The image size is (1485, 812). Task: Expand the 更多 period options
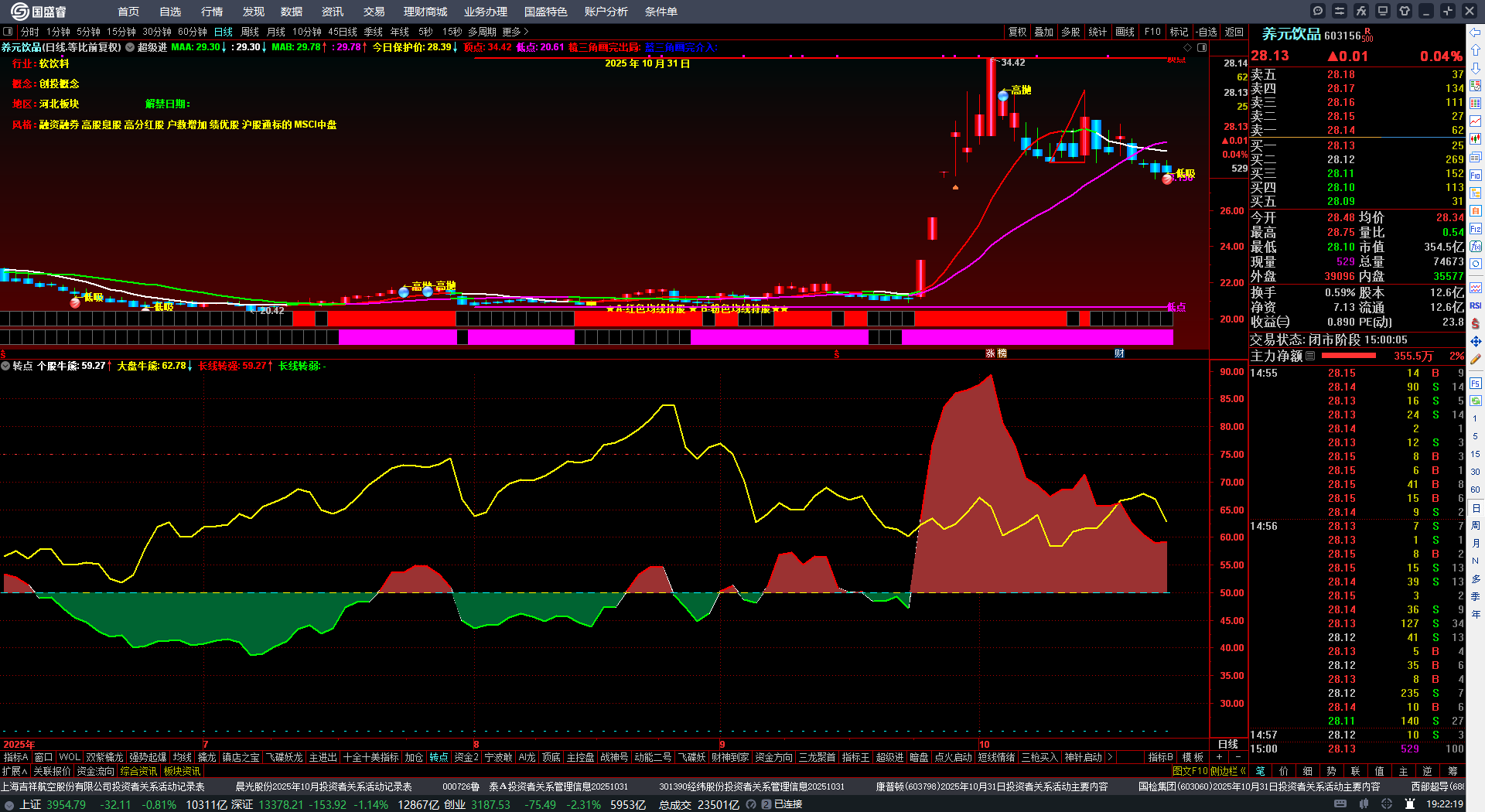point(515,32)
